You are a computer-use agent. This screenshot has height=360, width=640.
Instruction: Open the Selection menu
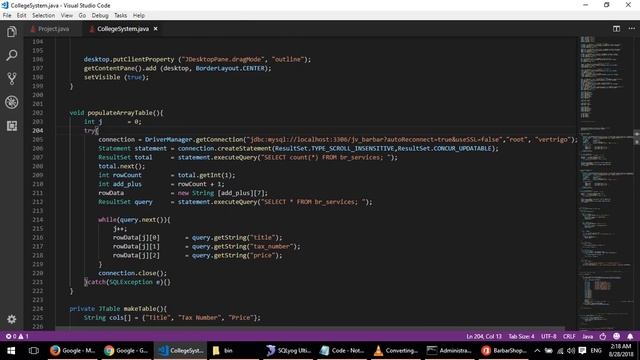tap(44, 16)
